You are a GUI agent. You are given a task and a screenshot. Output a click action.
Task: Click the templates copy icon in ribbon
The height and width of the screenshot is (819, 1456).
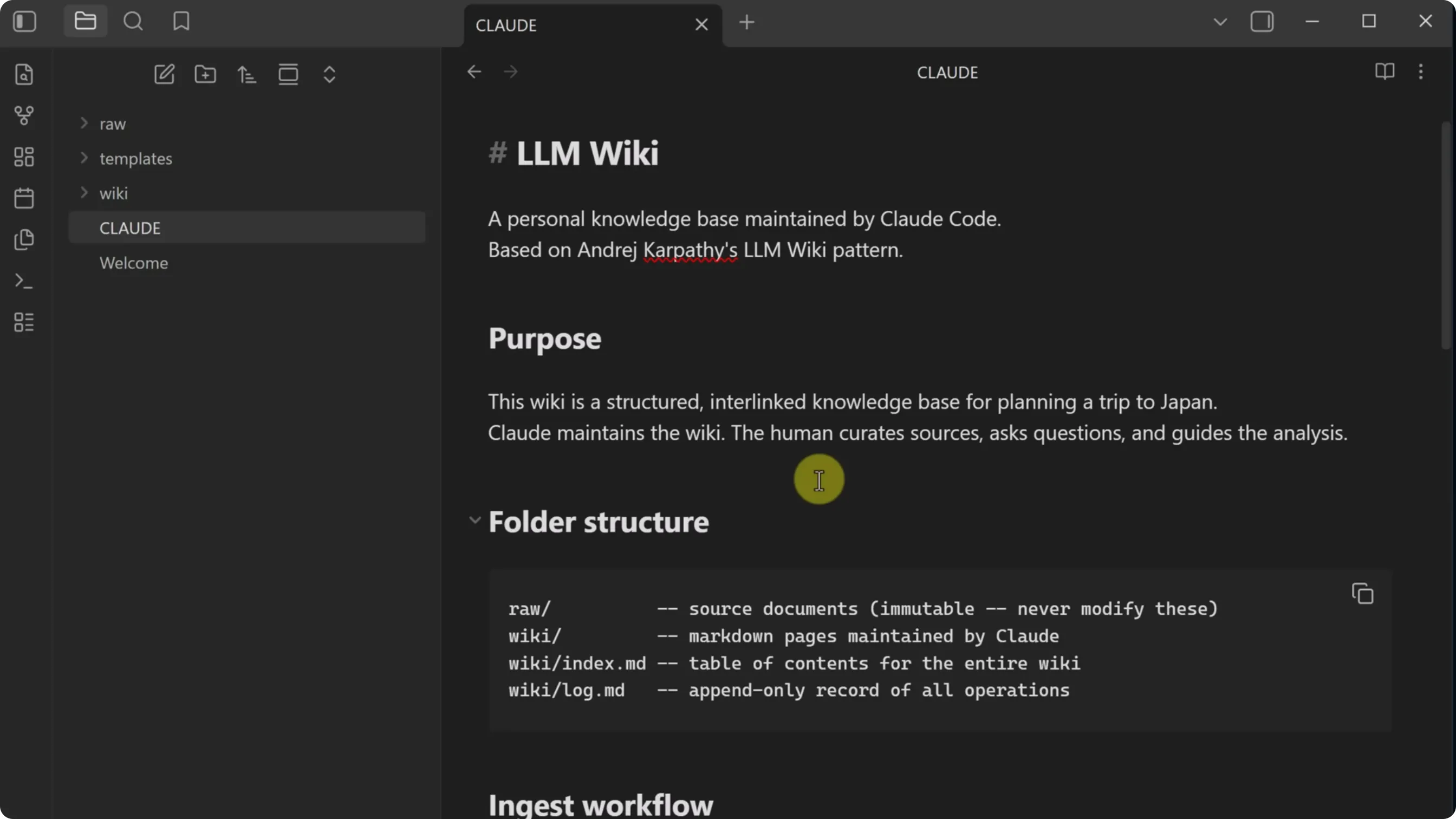point(24,239)
